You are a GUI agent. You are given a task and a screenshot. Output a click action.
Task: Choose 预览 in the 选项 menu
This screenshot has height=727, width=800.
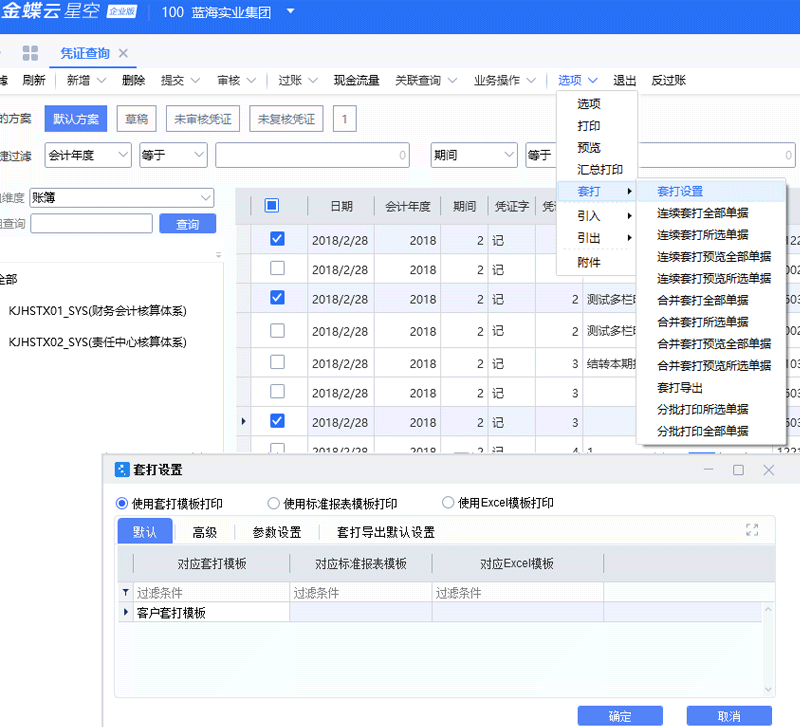coord(588,147)
